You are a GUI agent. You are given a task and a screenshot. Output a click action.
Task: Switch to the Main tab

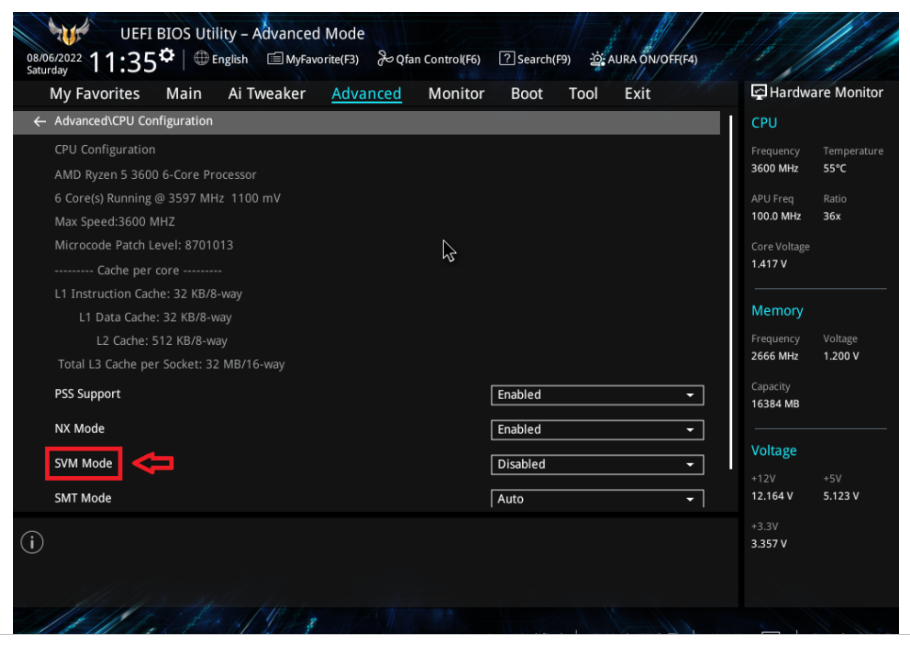(183, 93)
